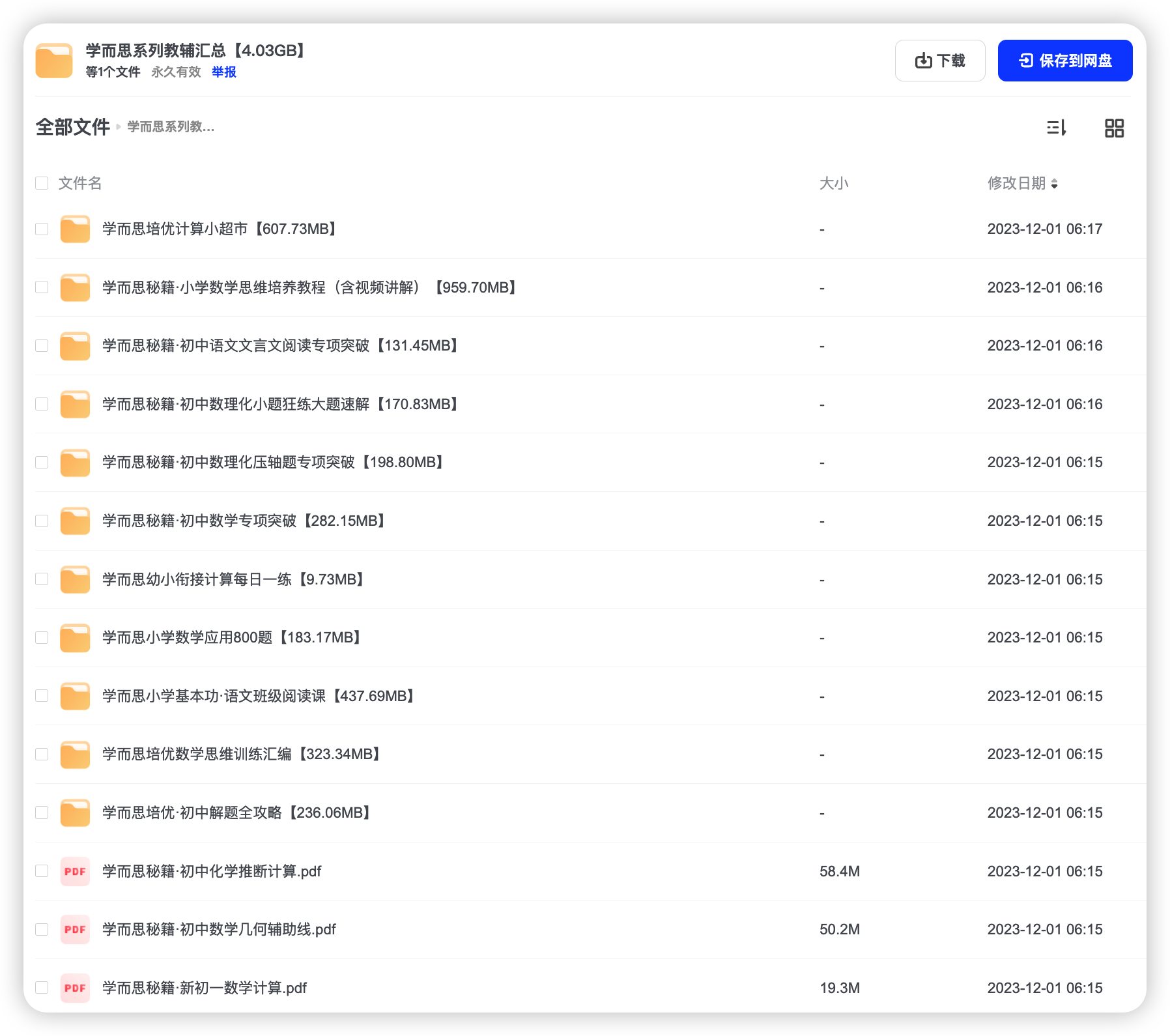The width and height of the screenshot is (1170, 1036).
Task: Check the box for 小学数学应用800题 folder
Action: pos(42,638)
